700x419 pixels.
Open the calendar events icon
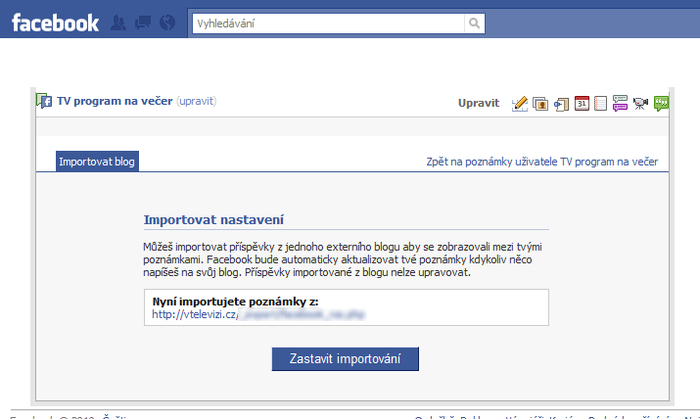pyautogui.click(x=582, y=104)
